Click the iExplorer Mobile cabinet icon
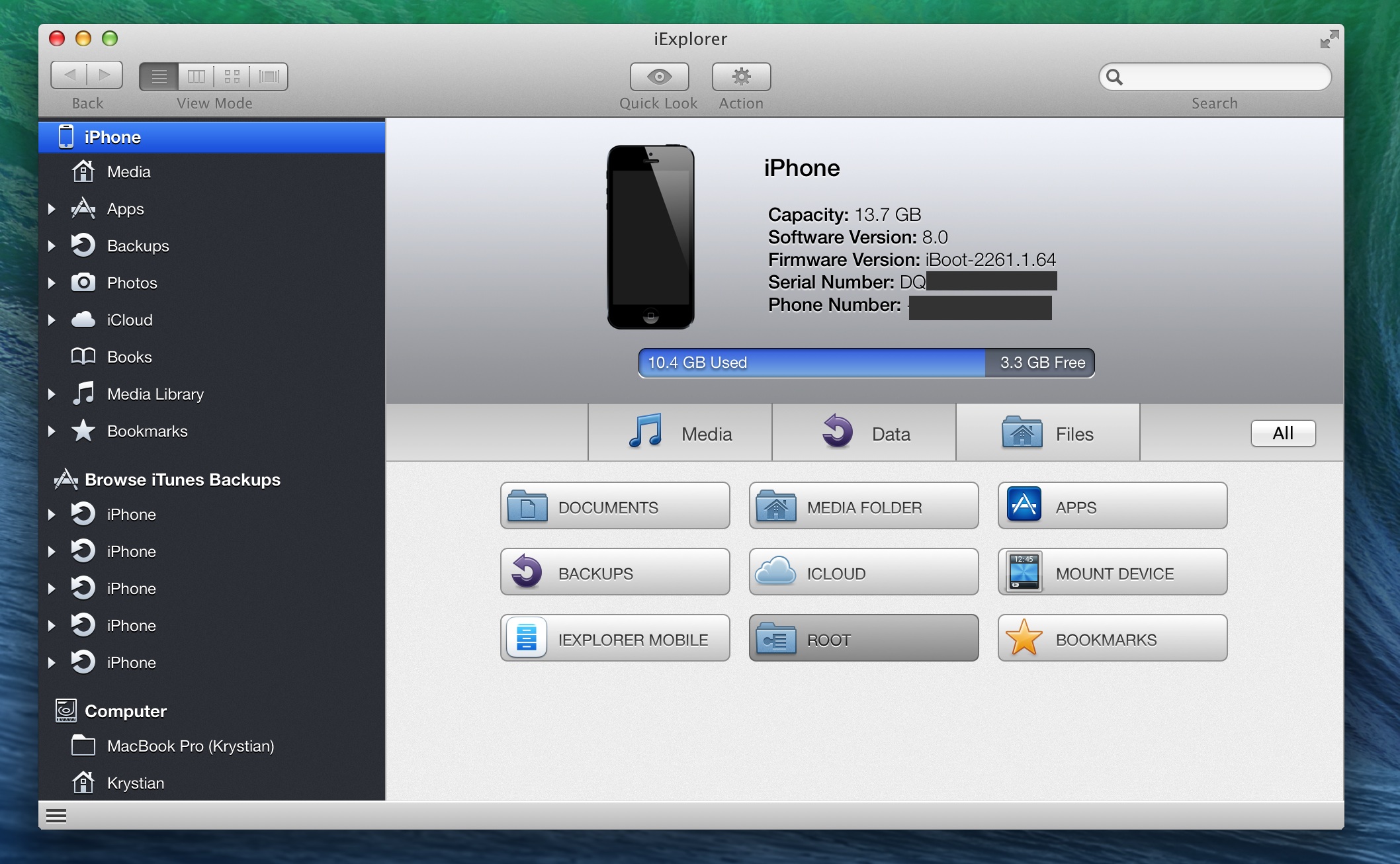This screenshot has width=1400, height=864. tap(527, 638)
